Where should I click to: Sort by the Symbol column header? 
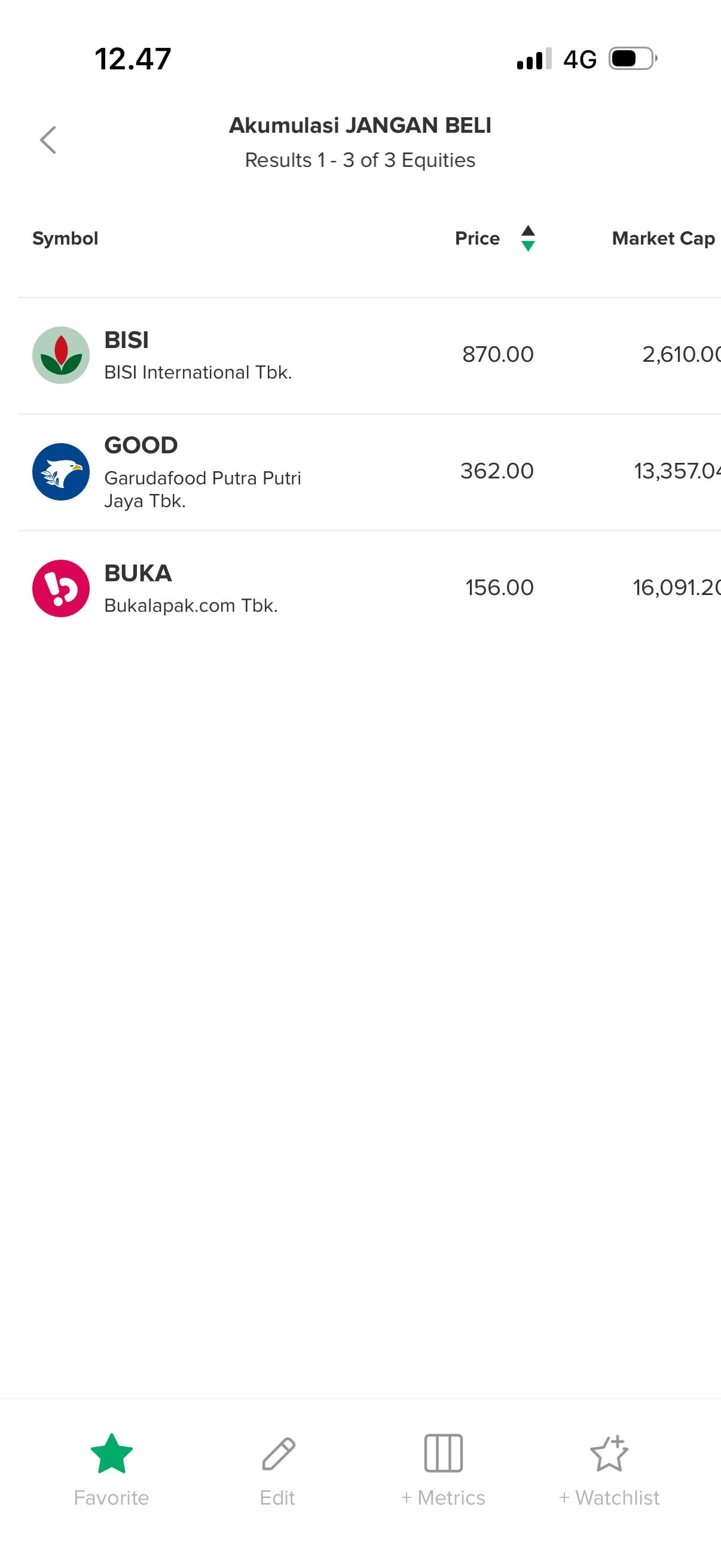pyautogui.click(x=65, y=238)
